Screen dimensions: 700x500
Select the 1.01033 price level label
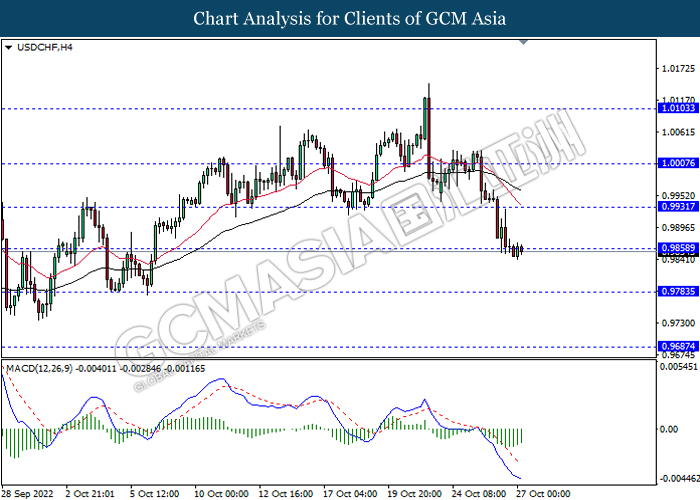pos(678,108)
